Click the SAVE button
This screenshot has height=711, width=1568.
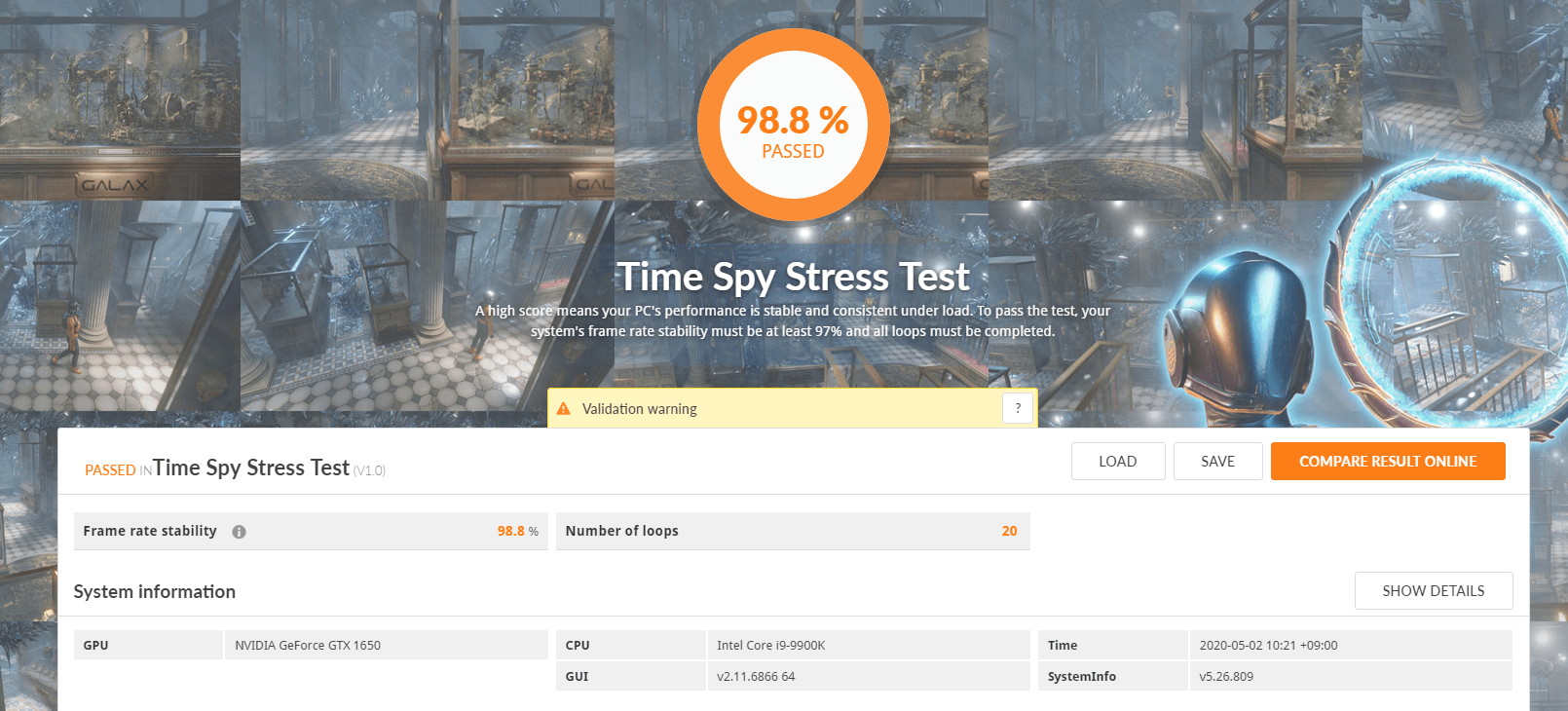pos(1217,462)
